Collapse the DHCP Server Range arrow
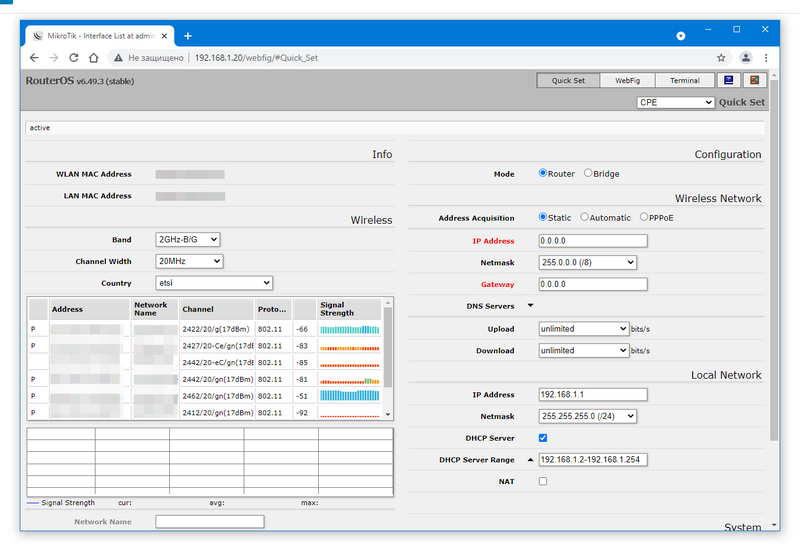The height and width of the screenshot is (551, 800). [531, 460]
